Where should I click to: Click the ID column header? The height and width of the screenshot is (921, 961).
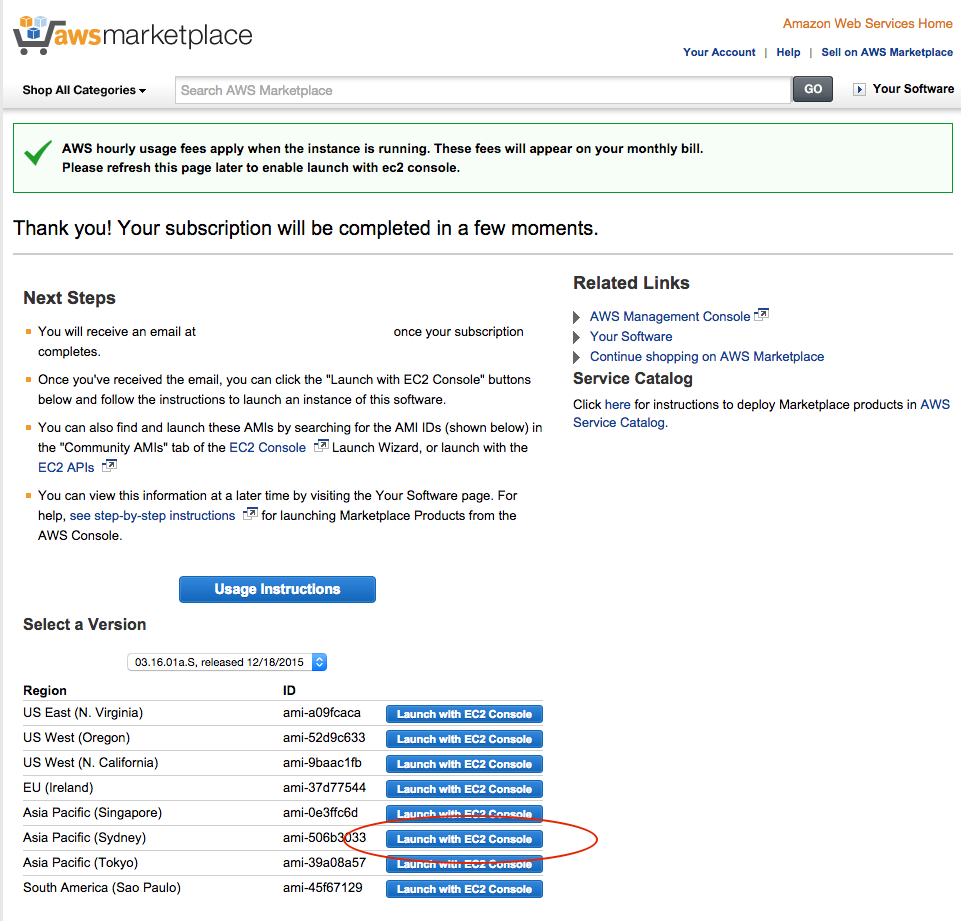coord(289,691)
